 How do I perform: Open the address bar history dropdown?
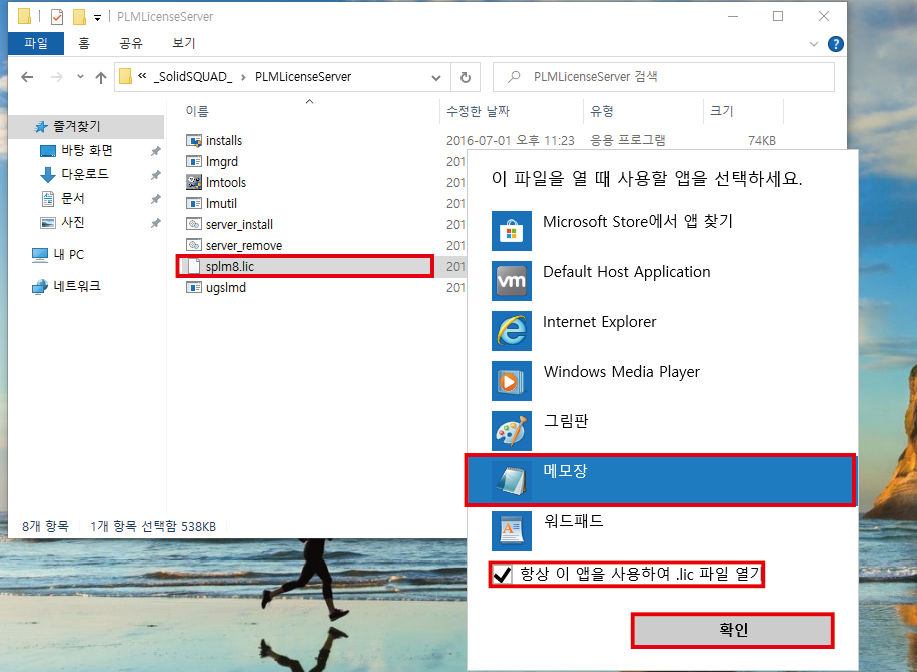click(x=436, y=77)
